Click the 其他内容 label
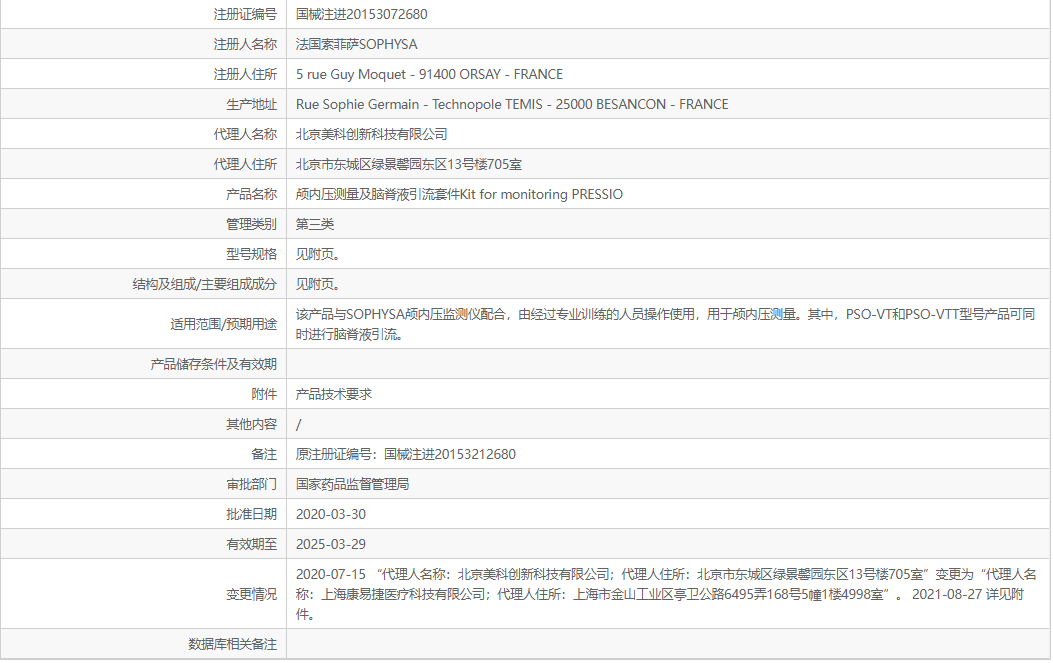1053x663 pixels. click(251, 425)
